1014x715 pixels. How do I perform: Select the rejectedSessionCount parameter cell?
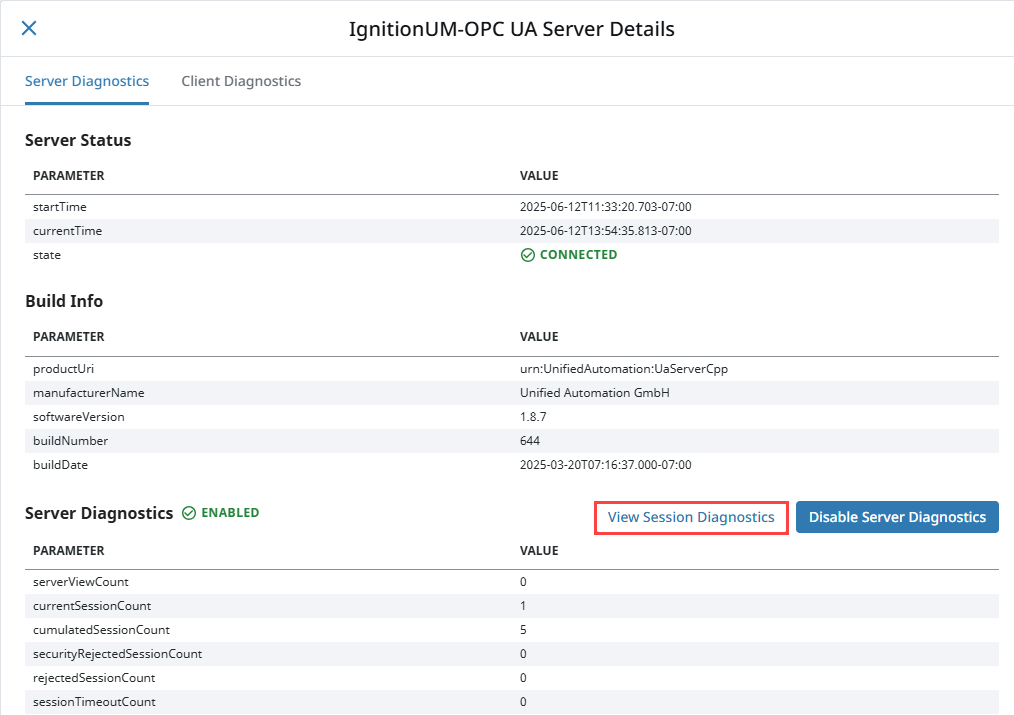click(94, 678)
